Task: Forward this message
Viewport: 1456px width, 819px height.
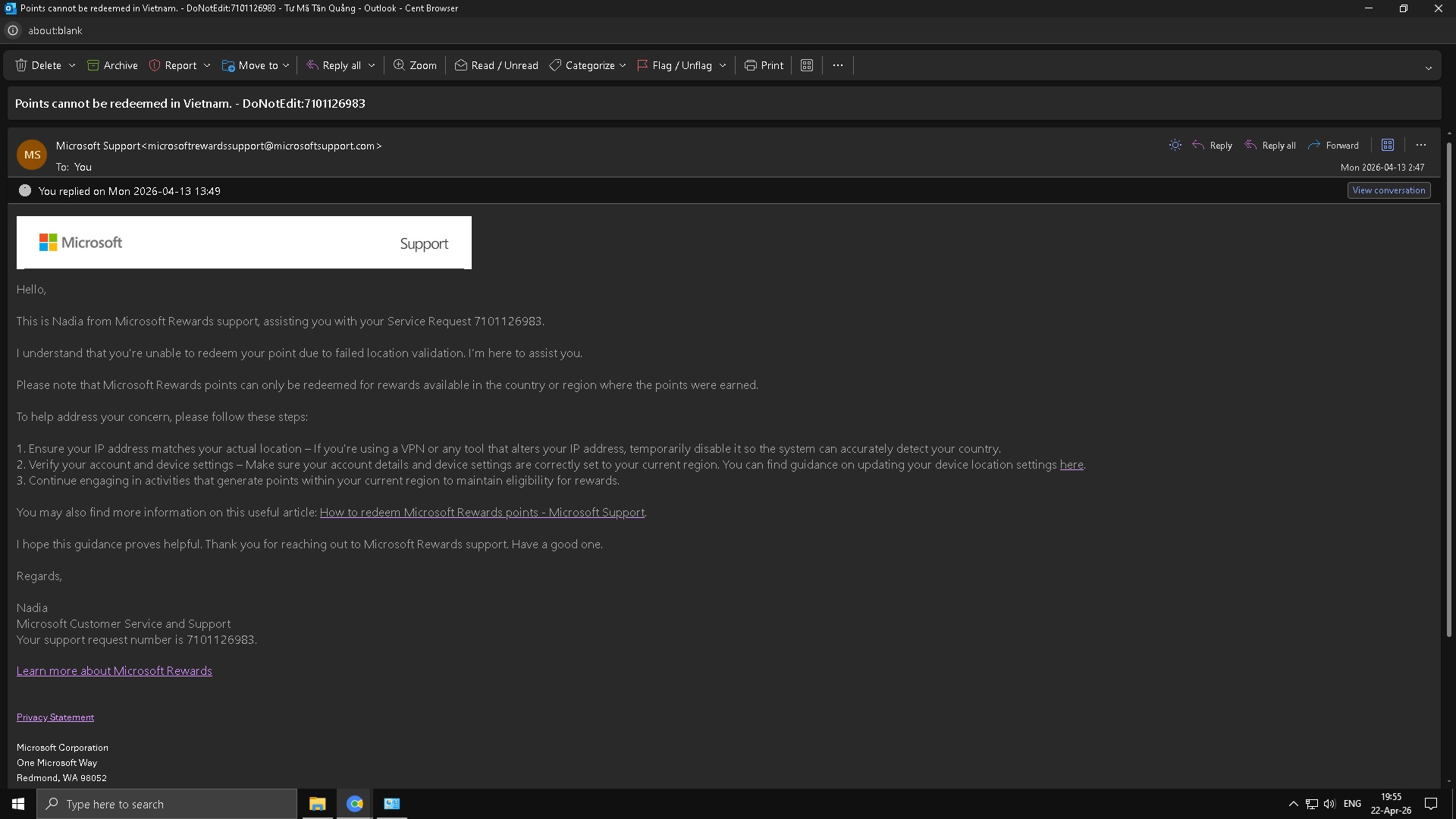Action: pyautogui.click(x=1333, y=145)
